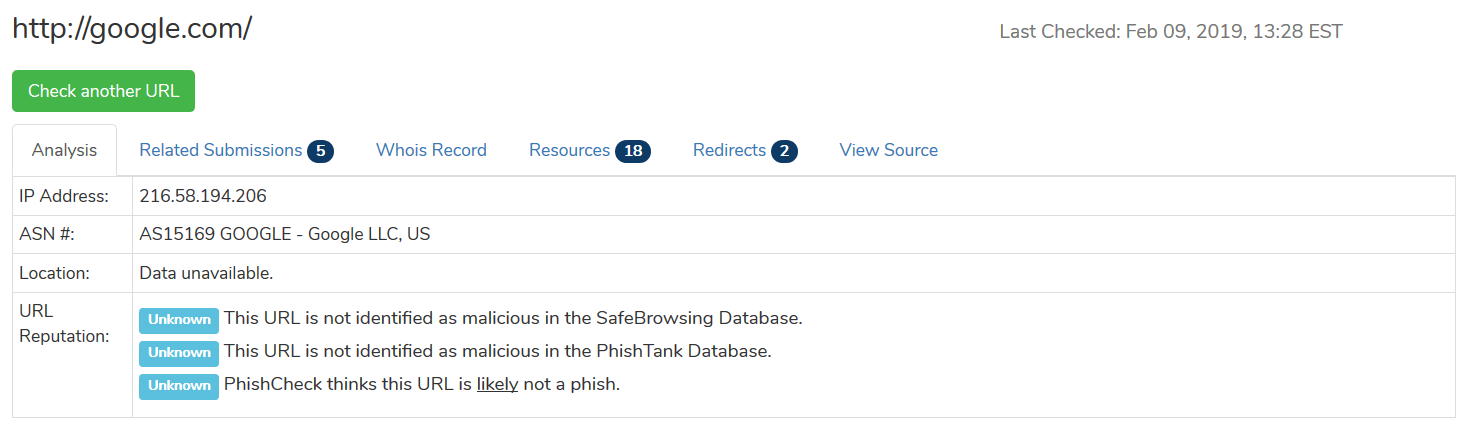Open the View Source tab
This screenshot has height=431, width=1468.
pos(888,150)
